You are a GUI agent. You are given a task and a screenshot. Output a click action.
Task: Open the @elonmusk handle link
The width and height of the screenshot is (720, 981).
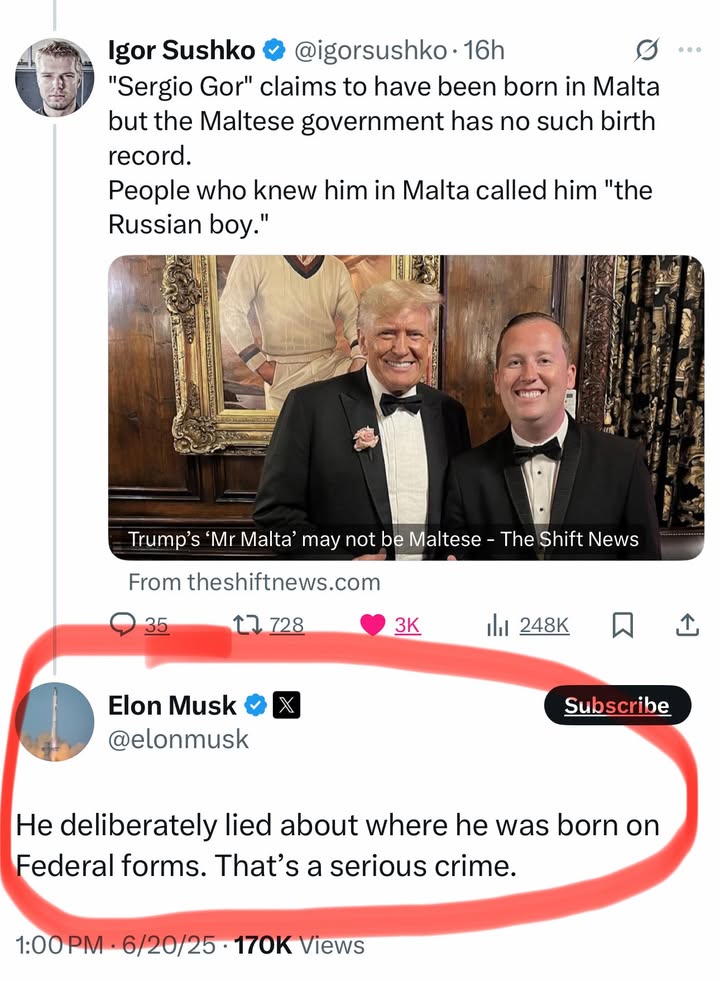pyautogui.click(x=178, y=739)
